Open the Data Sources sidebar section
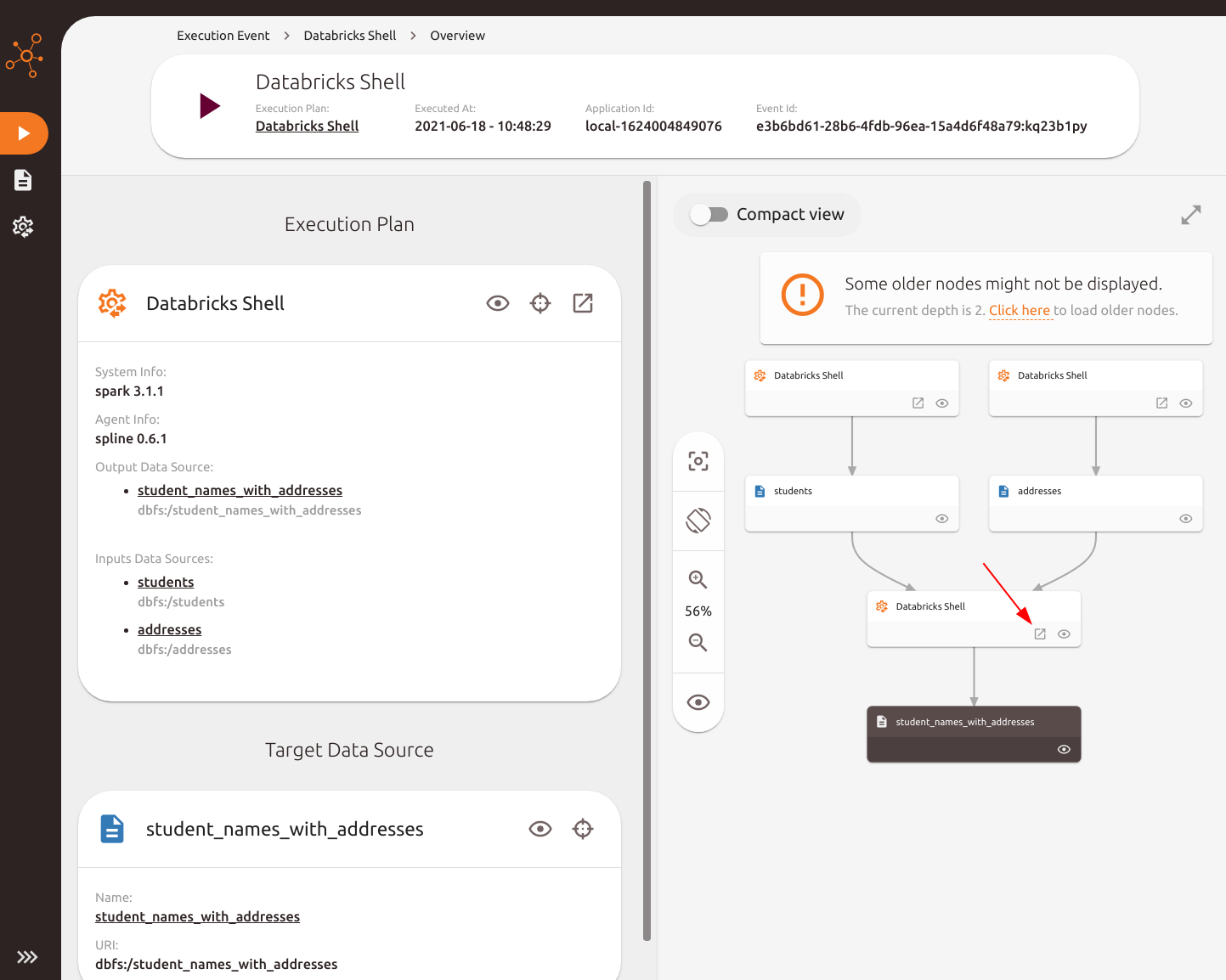The height and width of the screenshot is (980, 1226). [x=23, y=180]
